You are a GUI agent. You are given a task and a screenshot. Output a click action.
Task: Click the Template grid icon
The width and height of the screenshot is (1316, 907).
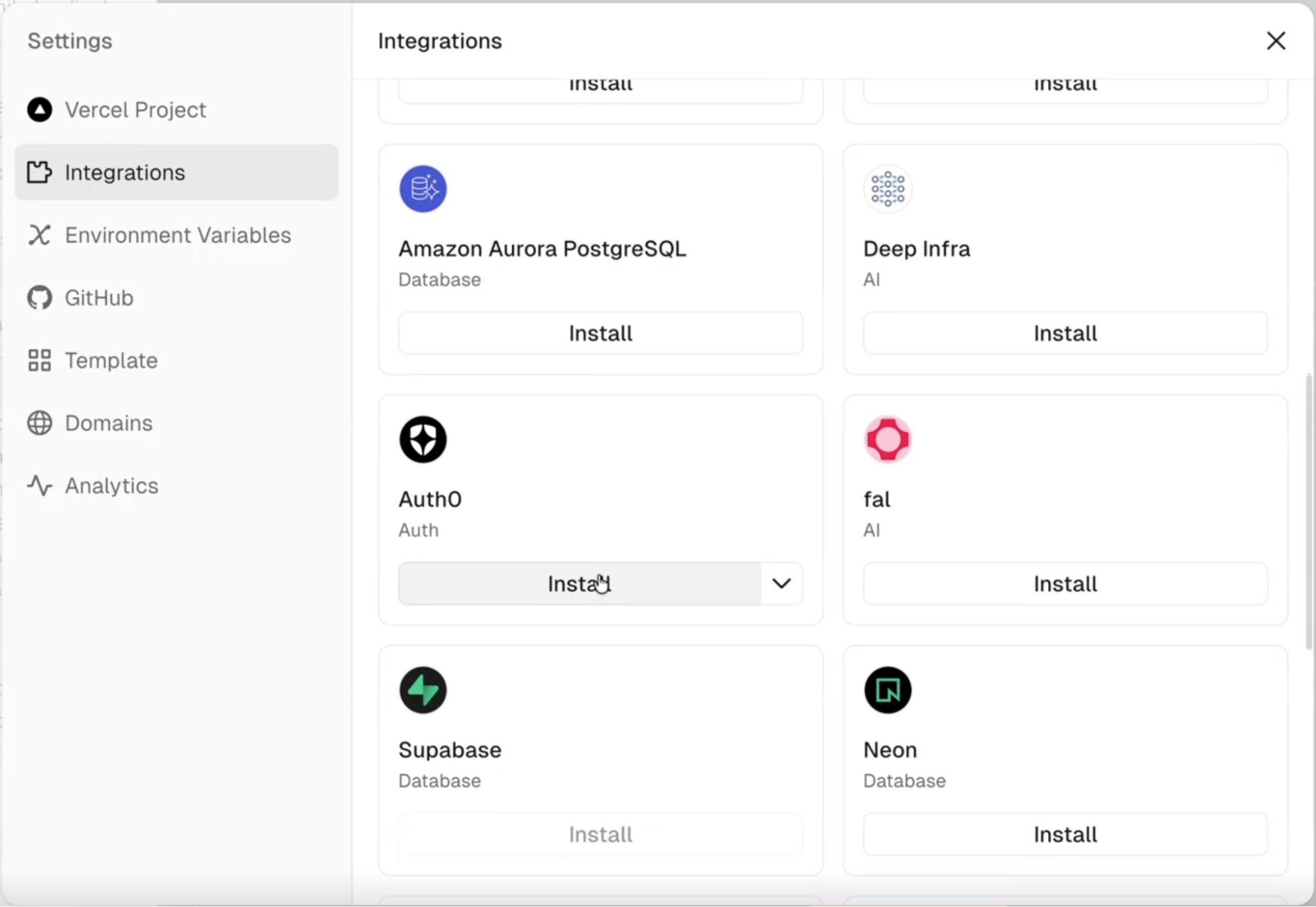tap(39, 360)
